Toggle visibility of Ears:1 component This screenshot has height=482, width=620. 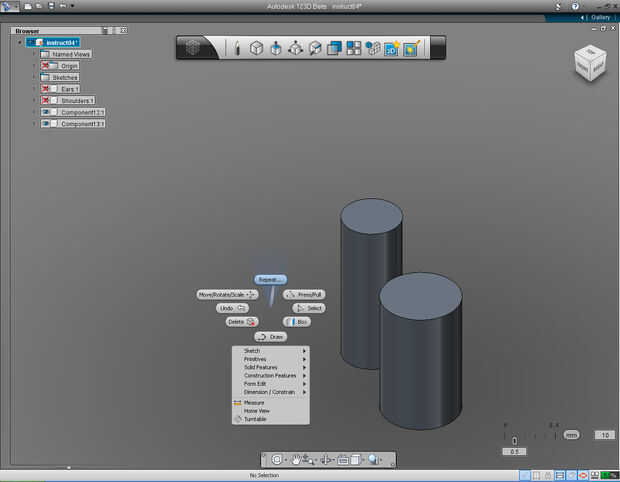pos(46,89)
